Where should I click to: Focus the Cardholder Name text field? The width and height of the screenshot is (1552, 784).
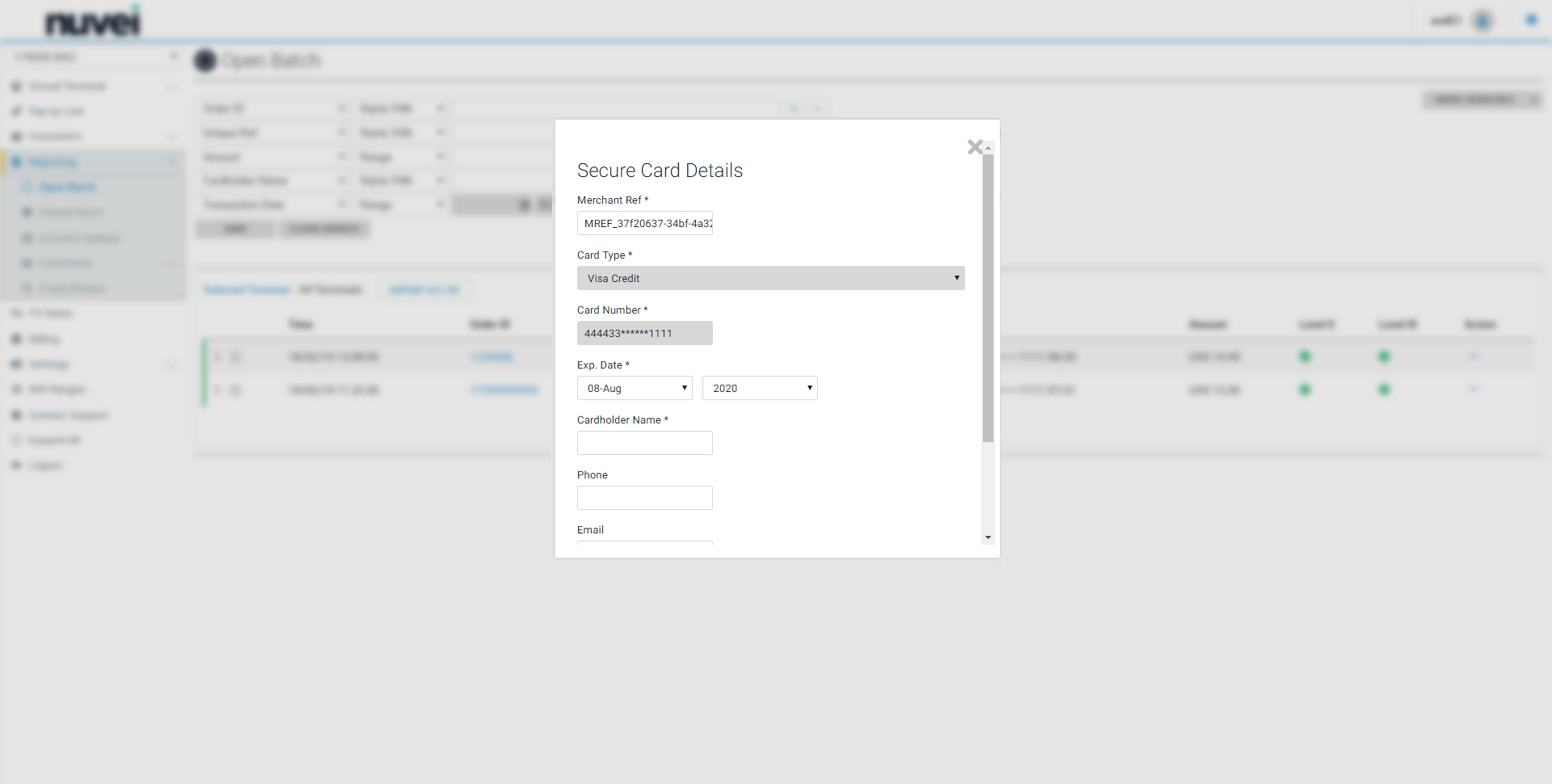(x=644, y=443)
